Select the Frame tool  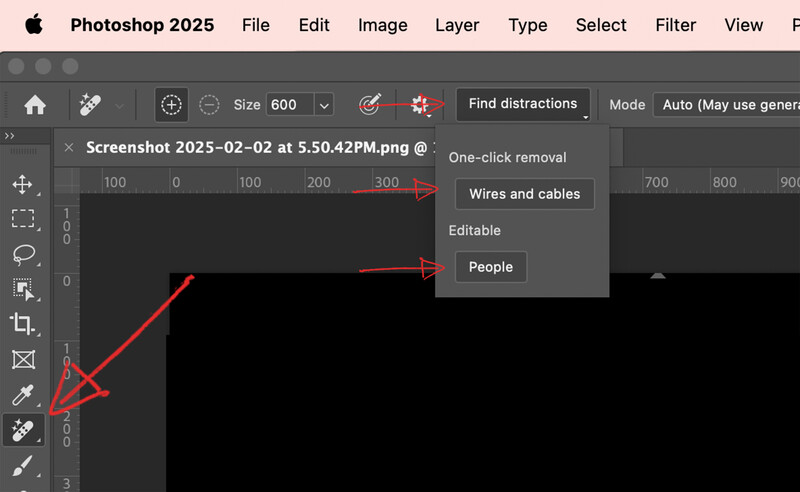coord(23,359)
